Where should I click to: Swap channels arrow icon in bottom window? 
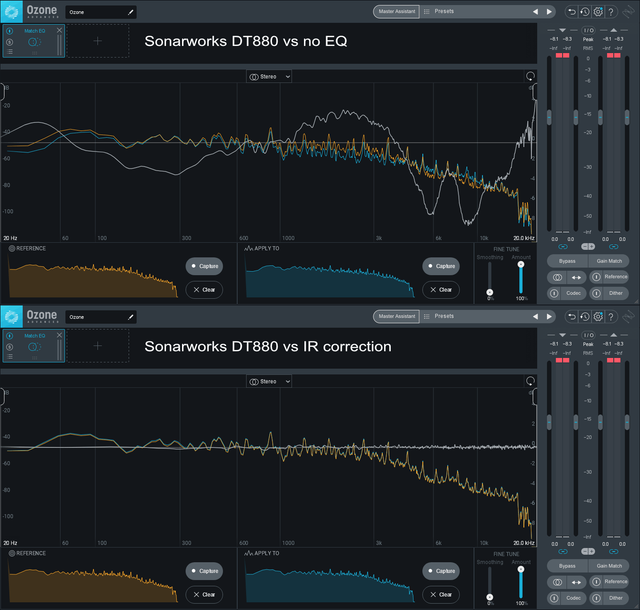[x=576, y=582]
